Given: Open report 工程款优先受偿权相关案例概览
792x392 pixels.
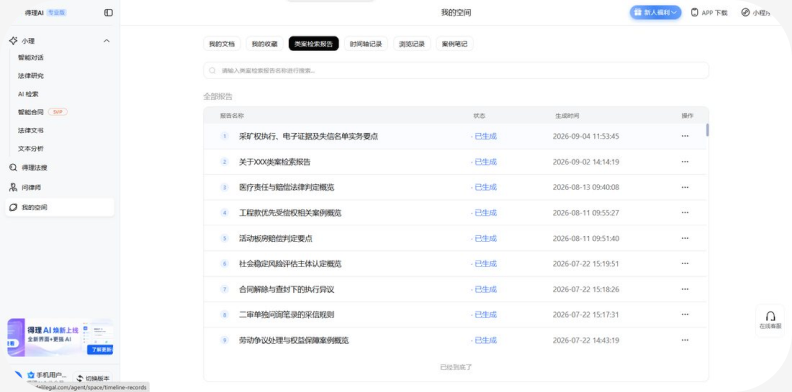Looking at the screenshot, I should point(290,213).
